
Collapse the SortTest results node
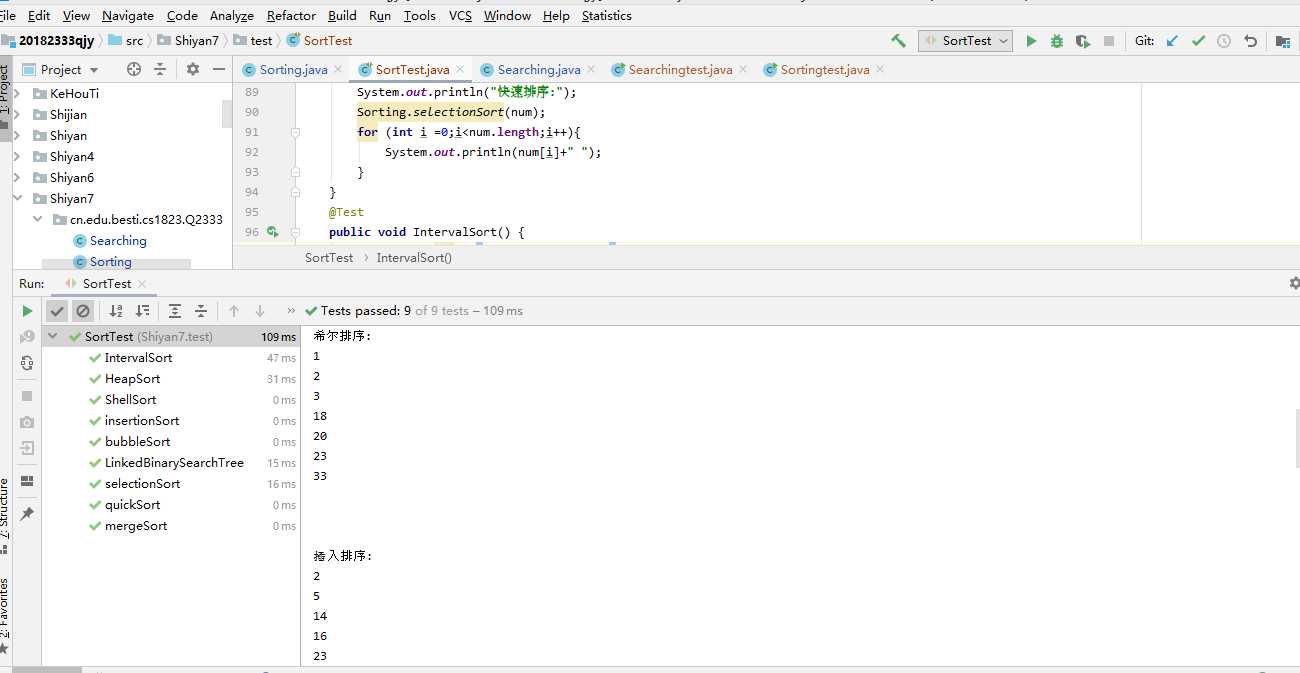click(53, 337)
